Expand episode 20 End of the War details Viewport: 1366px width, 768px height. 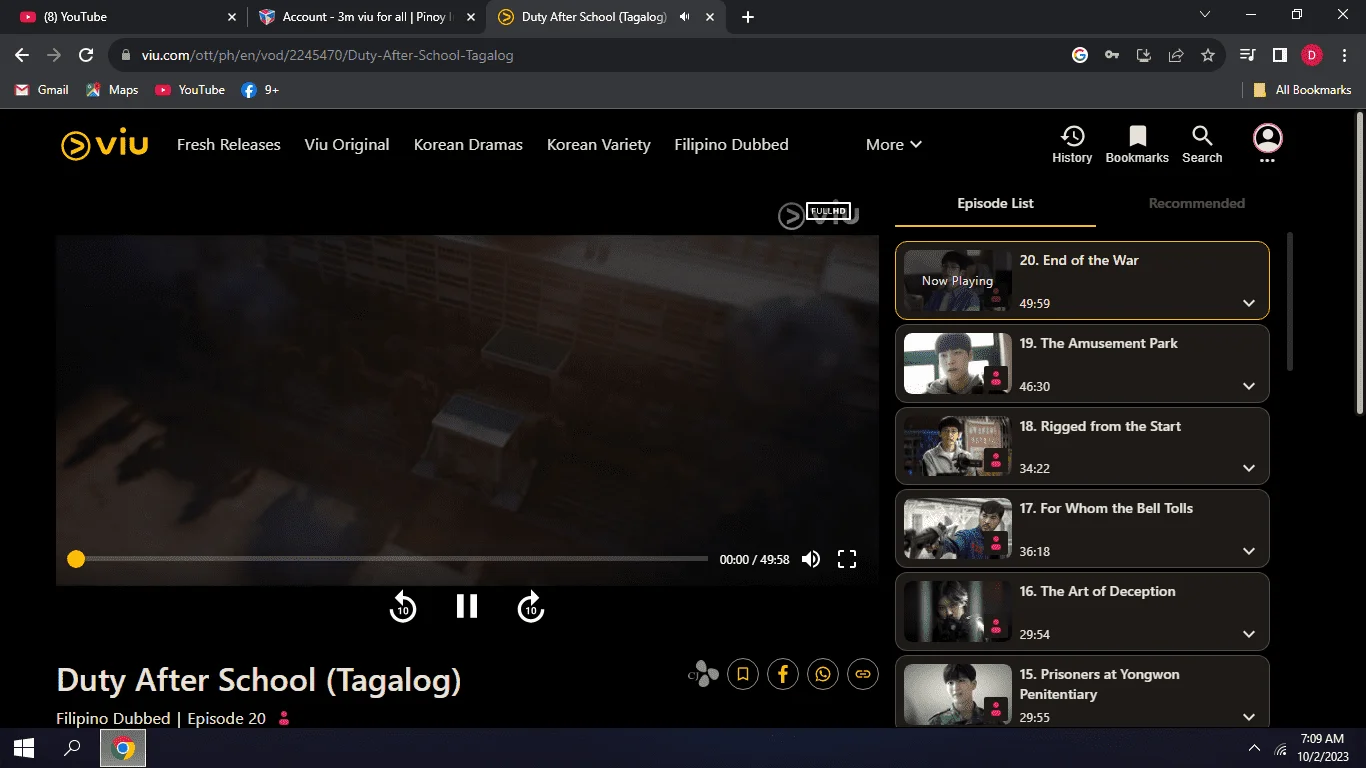tap(1249, 303)
